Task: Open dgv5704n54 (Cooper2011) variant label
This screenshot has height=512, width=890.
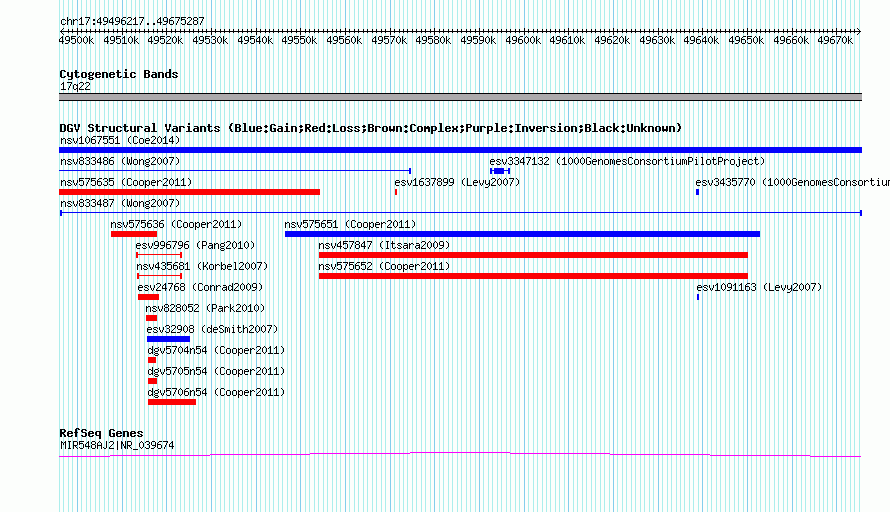Action: coord(216,350)
